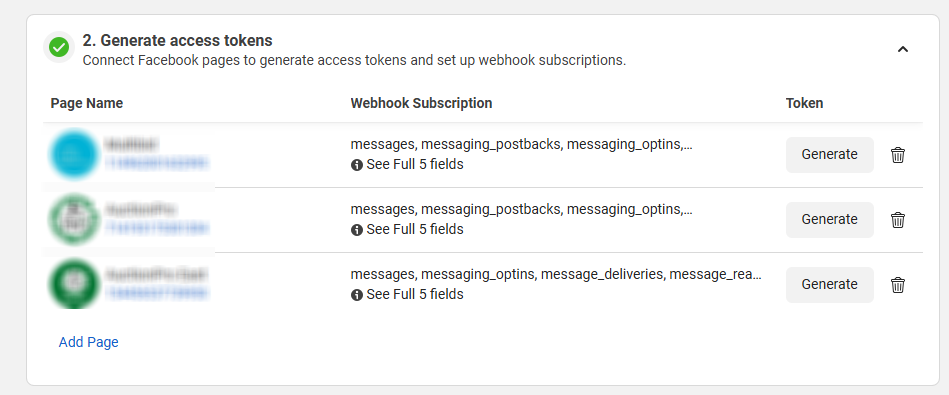Delete the first connected page with trash icon

[898, 155]
